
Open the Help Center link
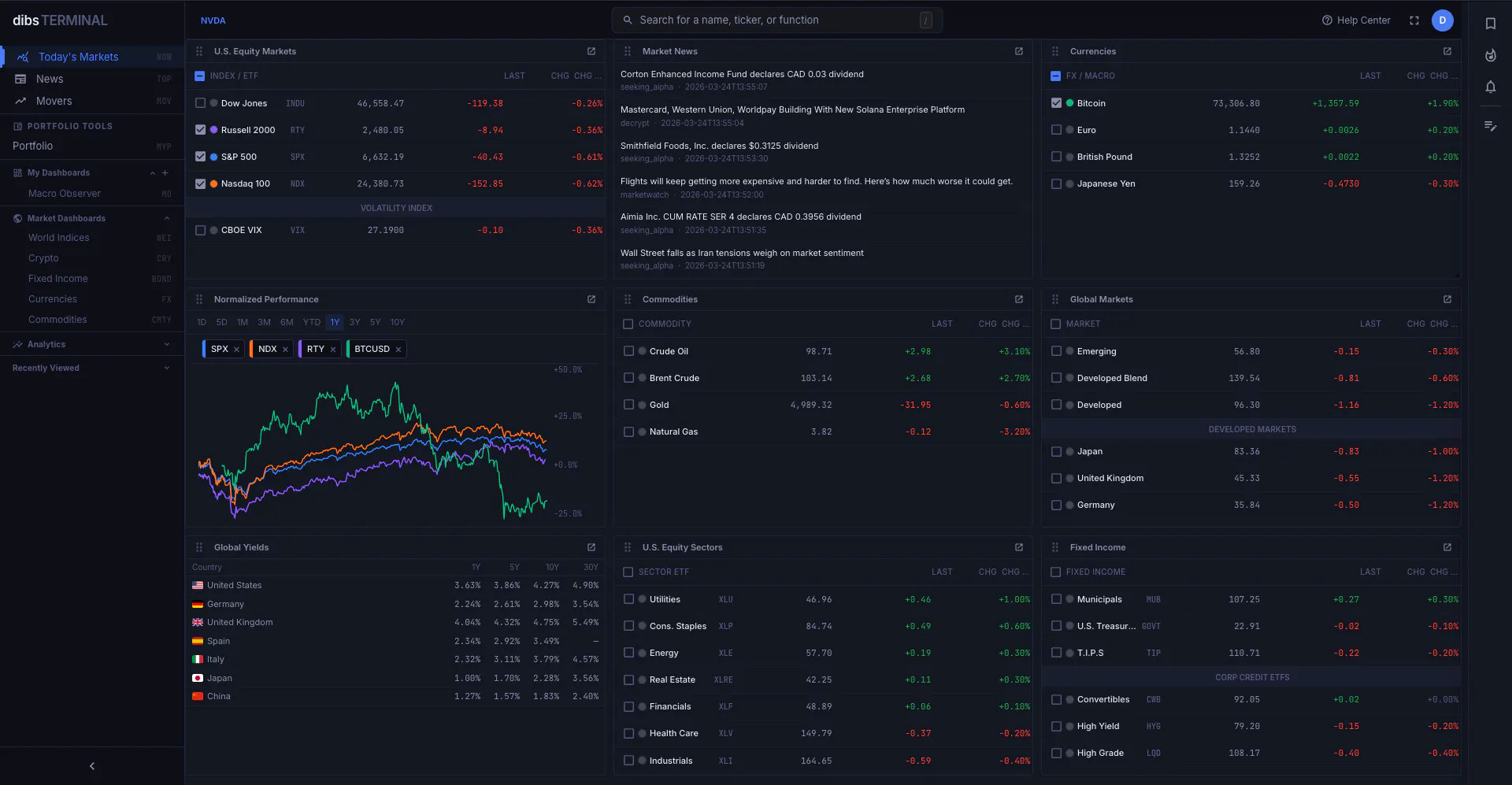tap(1356, 20)
